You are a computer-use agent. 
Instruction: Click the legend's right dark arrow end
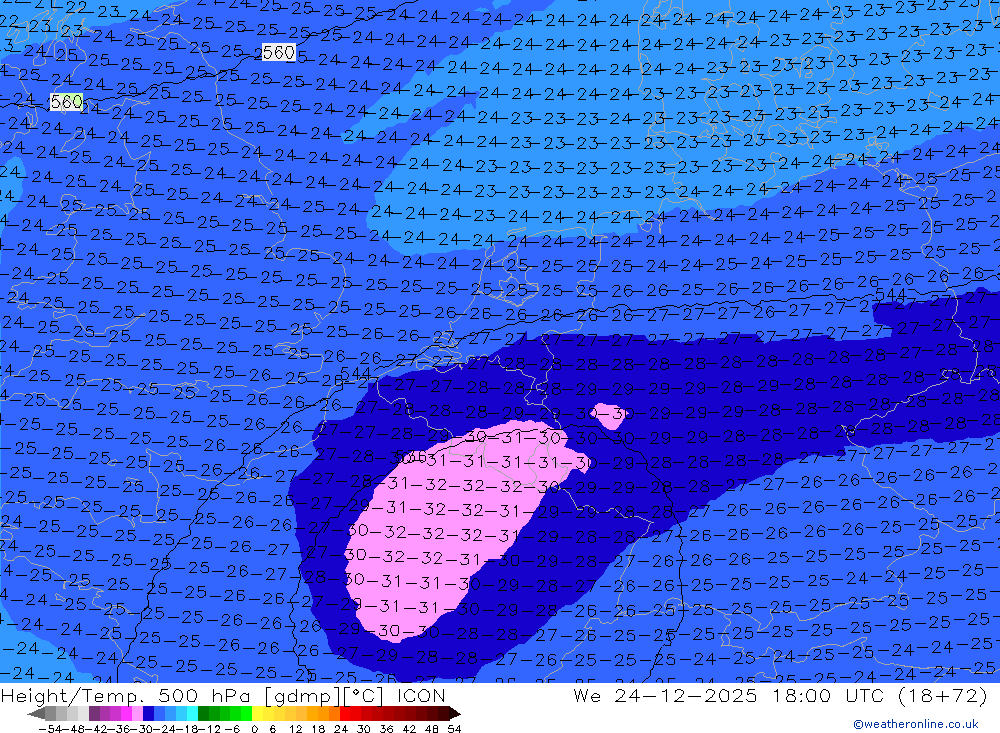(455, 713)
